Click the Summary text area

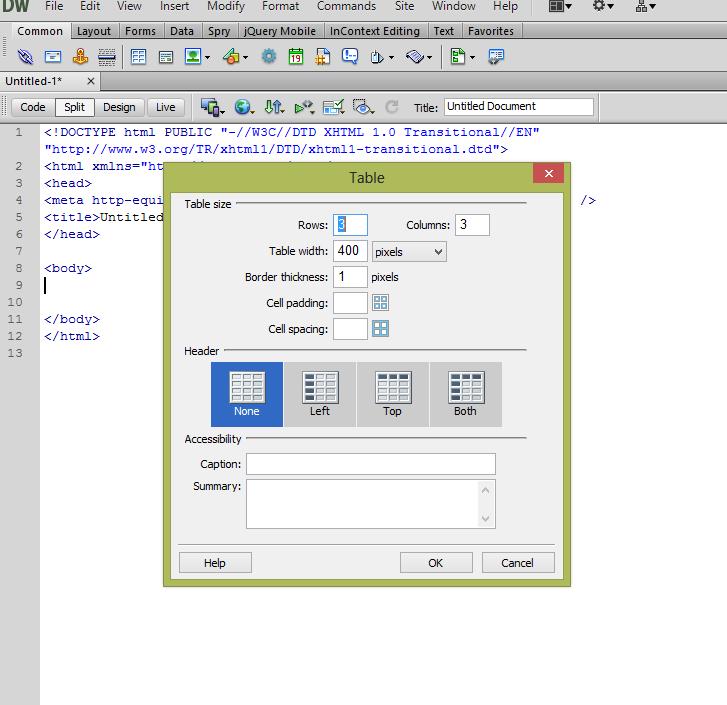pyautogui.click(x=370, y=504)
